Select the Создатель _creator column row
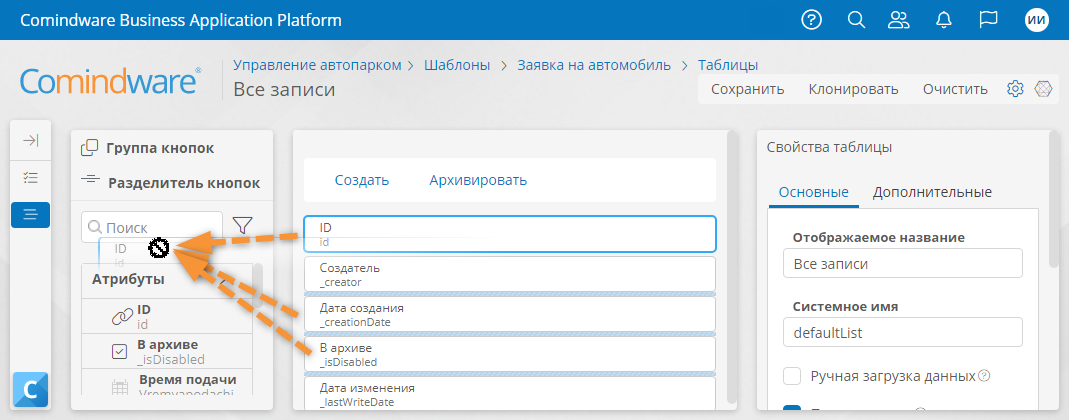 tap(510, 274)
